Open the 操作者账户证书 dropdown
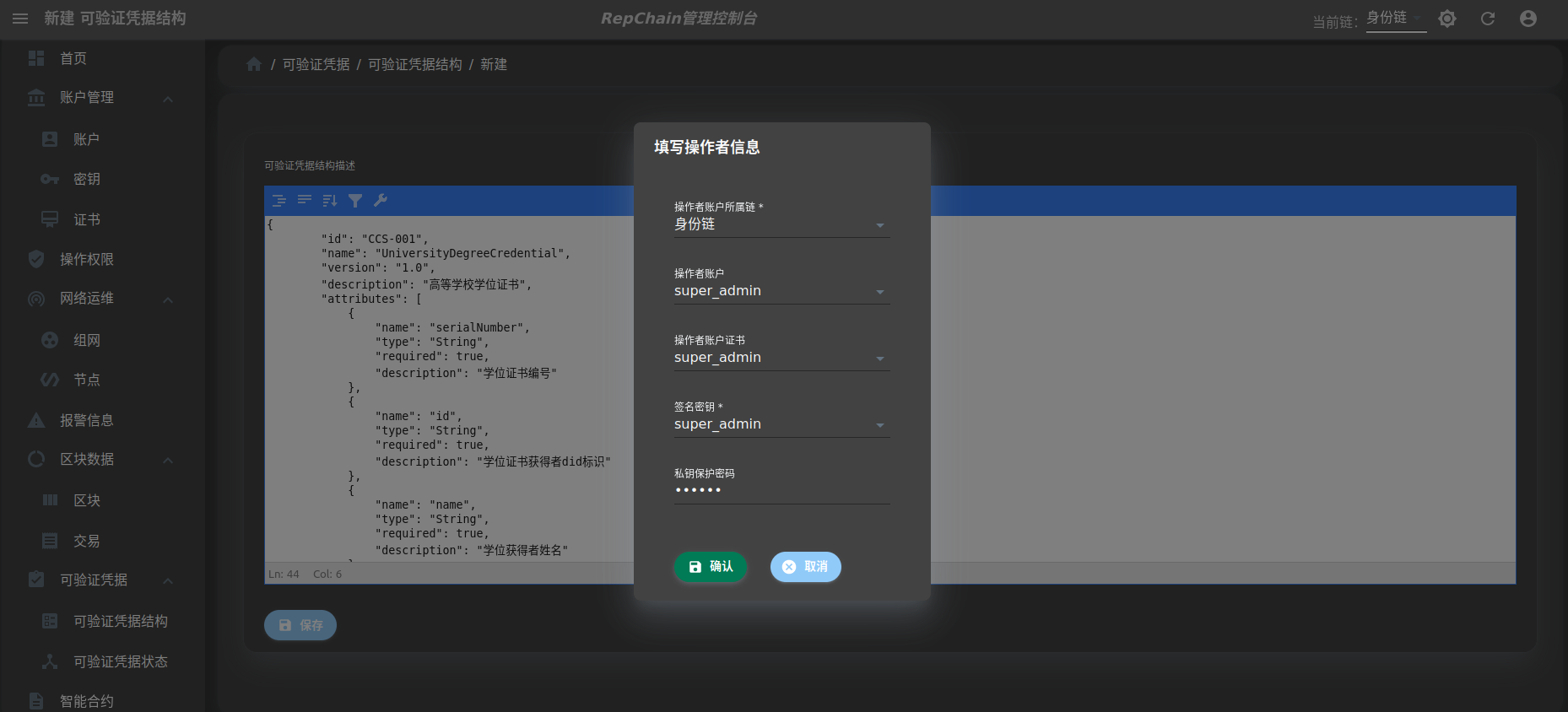The width and height of the screenshot is (1568, 712). tap(781, 358)
